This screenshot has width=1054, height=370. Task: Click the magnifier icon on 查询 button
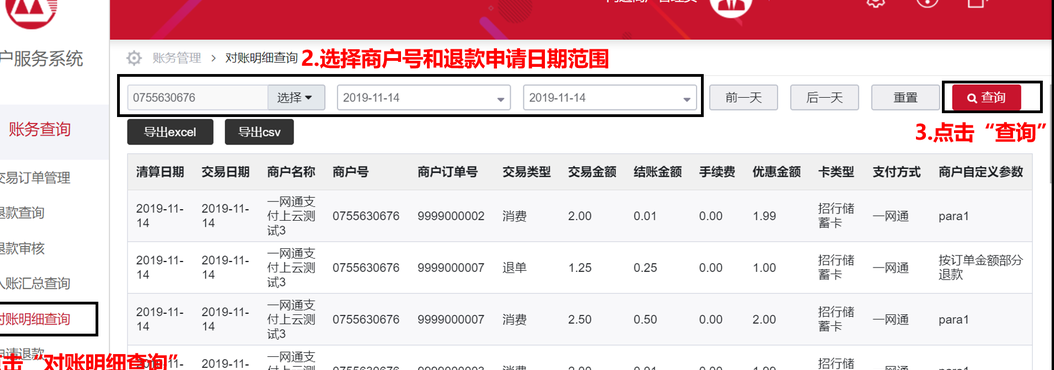click(972, 98)
